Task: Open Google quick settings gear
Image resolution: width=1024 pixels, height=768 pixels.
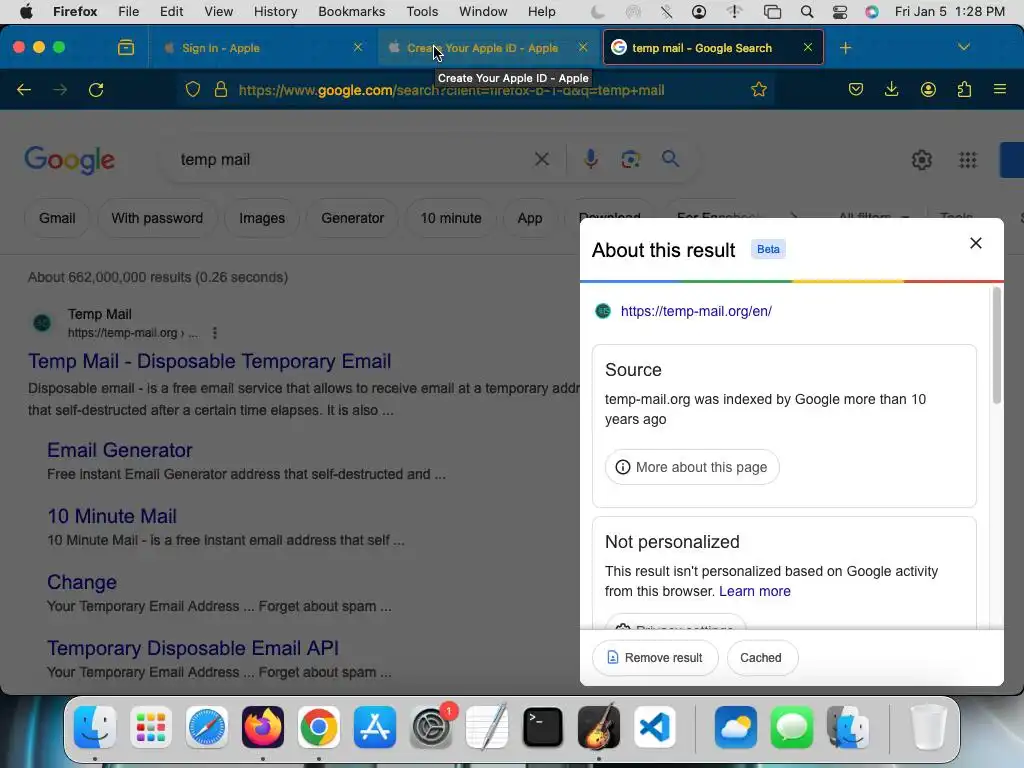Action: point(921,160)
